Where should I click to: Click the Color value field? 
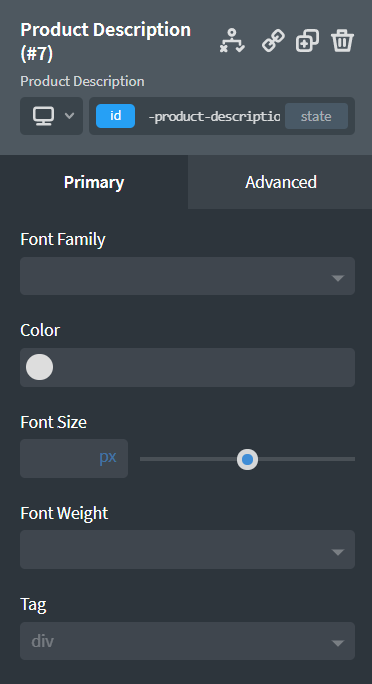click(x=188, y=367)
